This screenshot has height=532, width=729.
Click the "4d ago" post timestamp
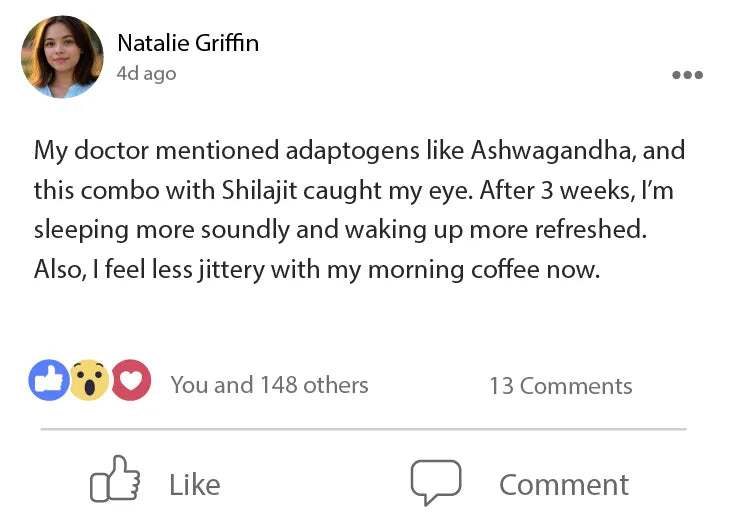(x=146, y=74)
